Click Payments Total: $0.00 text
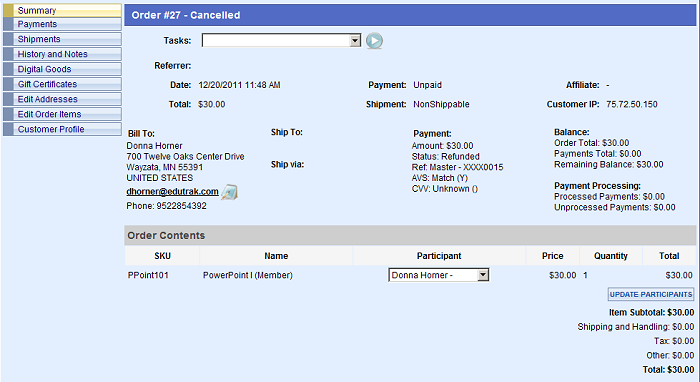Viewport: 700px width, 382px height. [598, 154]
